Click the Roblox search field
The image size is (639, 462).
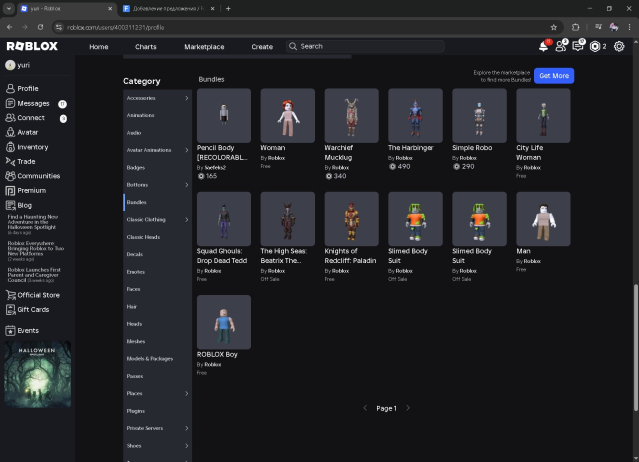pos(365,46)
